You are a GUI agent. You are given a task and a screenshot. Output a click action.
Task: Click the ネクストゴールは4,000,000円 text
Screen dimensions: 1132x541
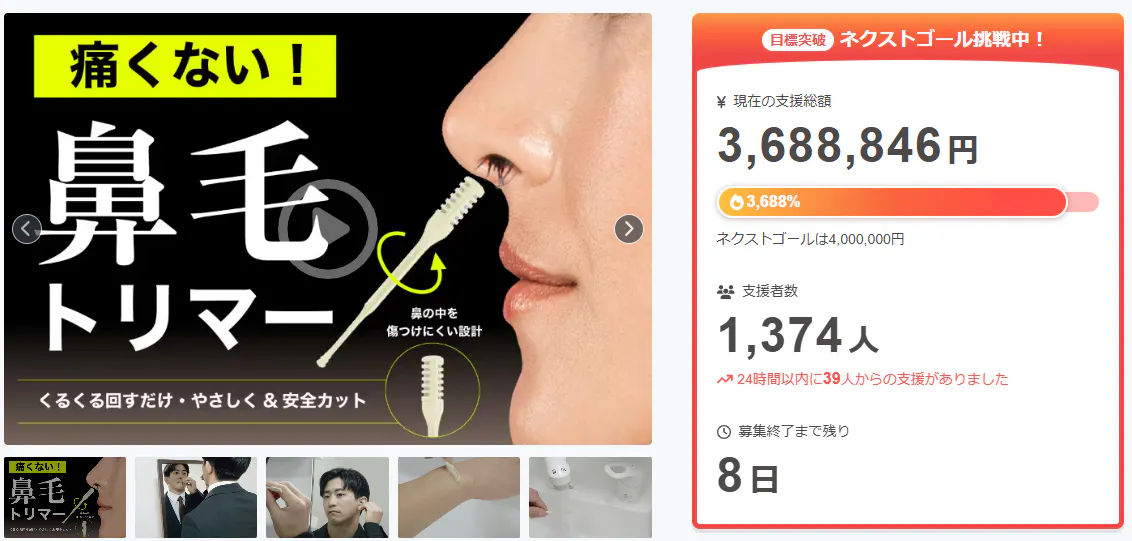[809, 239]
